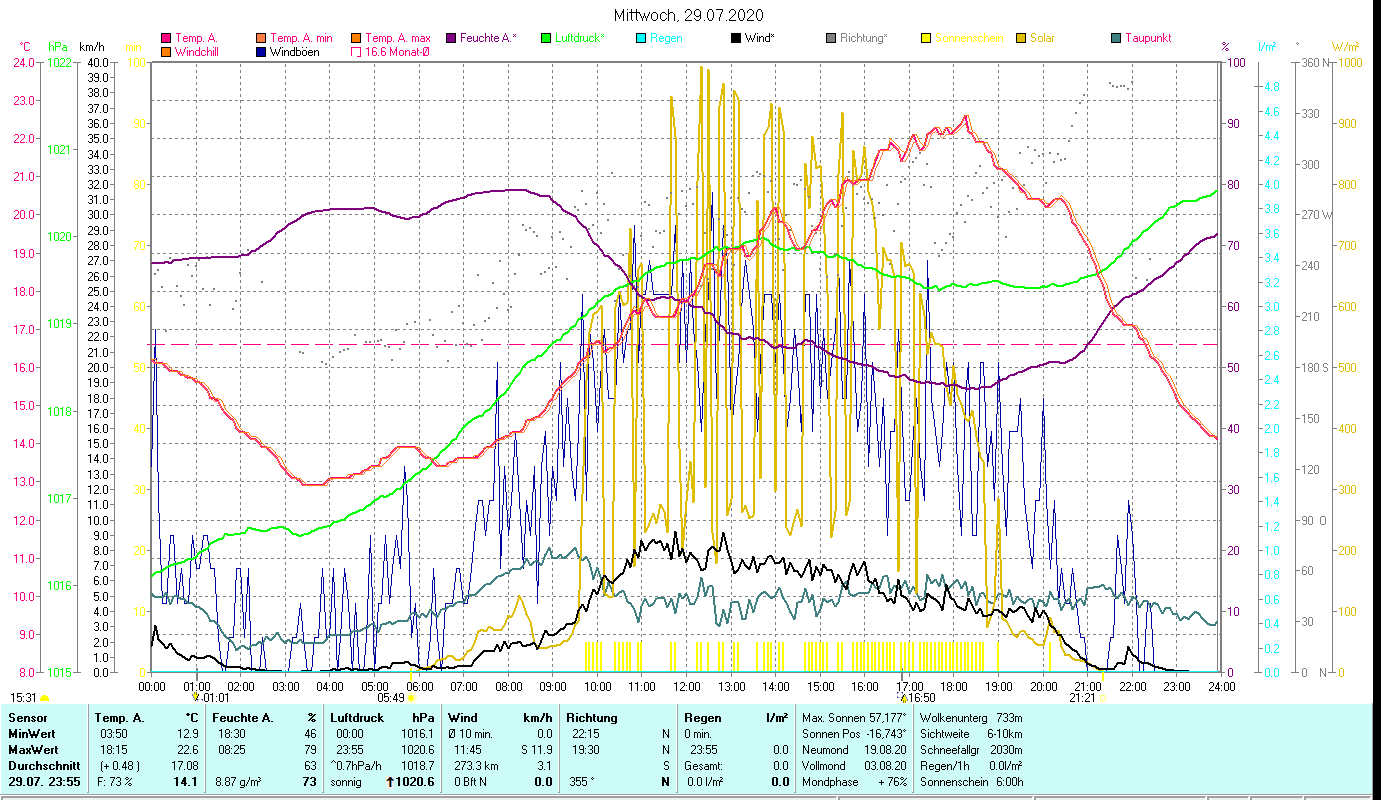Click the hPa axis unit label at top left
This screenshot has width=1381, height=800.
(x=58, y=47)
